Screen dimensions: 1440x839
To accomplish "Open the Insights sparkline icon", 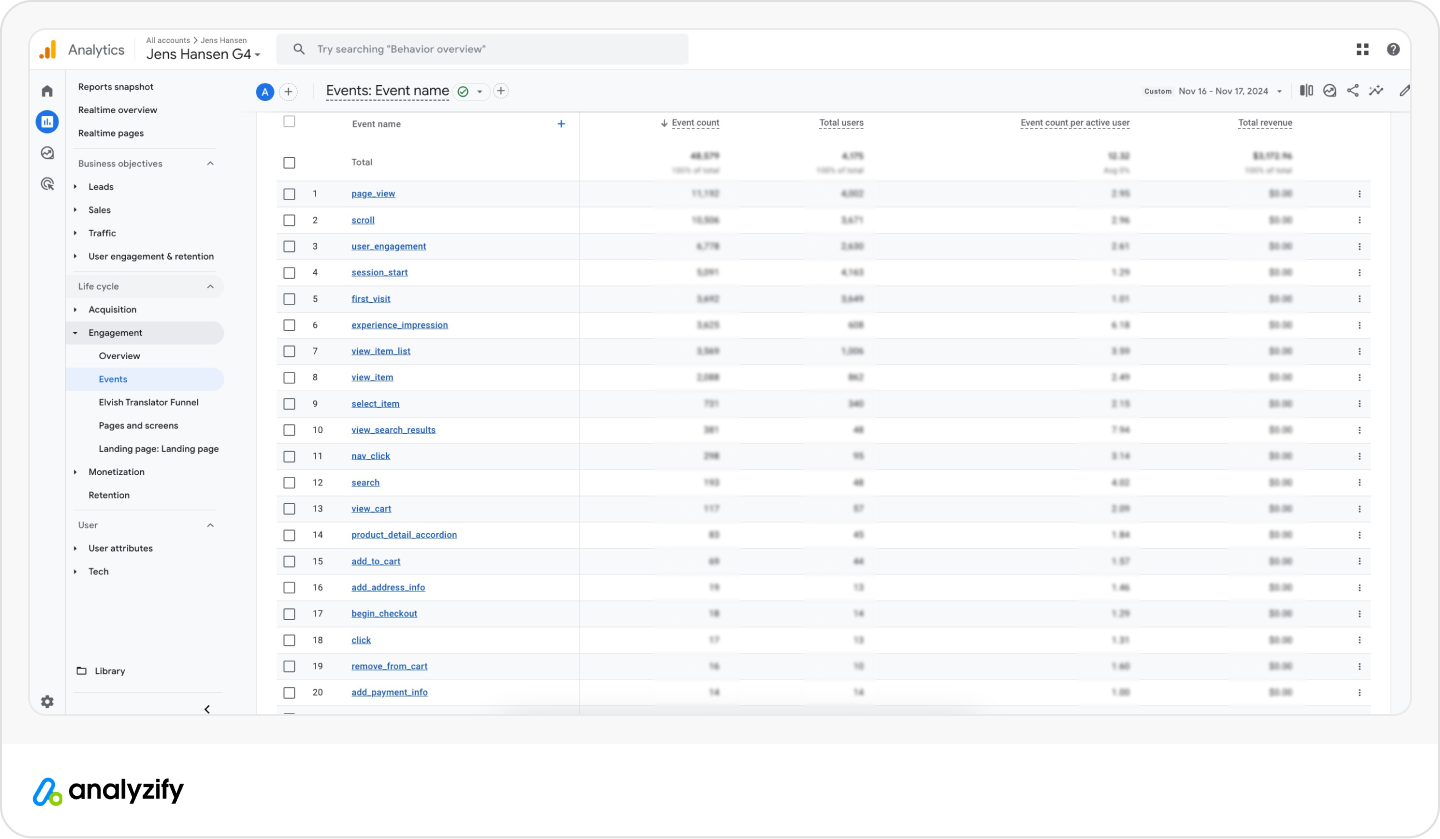I will coord(1376,91).
